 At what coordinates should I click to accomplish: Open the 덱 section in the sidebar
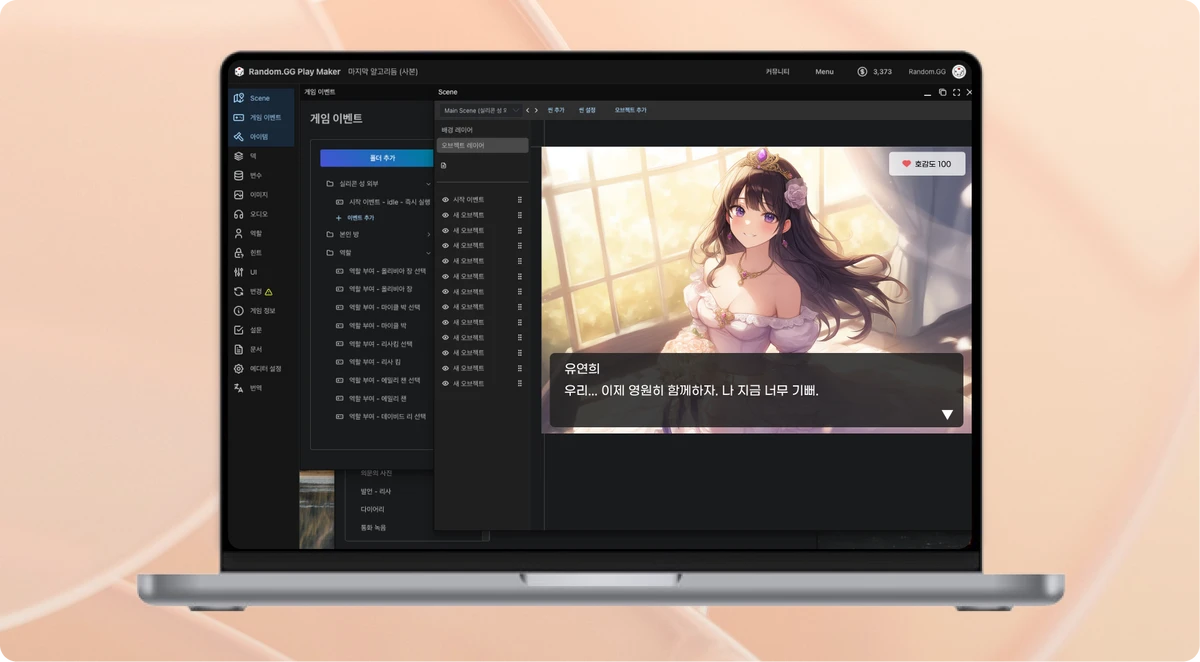coord(245,156)
